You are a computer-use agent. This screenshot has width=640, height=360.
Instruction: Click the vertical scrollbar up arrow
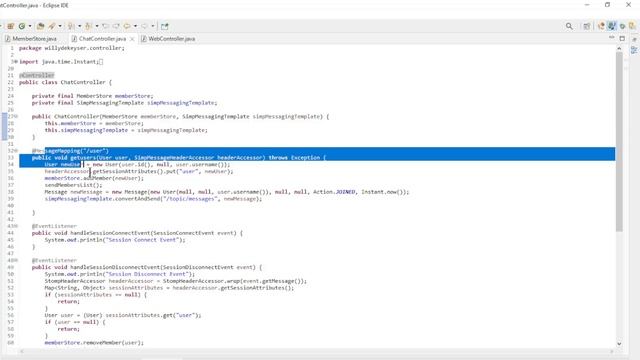(x=619, y=49)
